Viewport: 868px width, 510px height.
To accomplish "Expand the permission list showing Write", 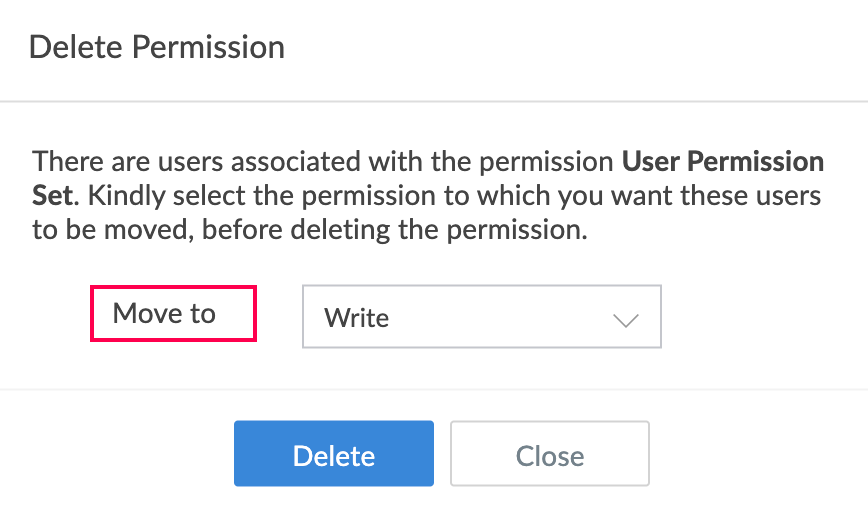I will tap(481, 318).
